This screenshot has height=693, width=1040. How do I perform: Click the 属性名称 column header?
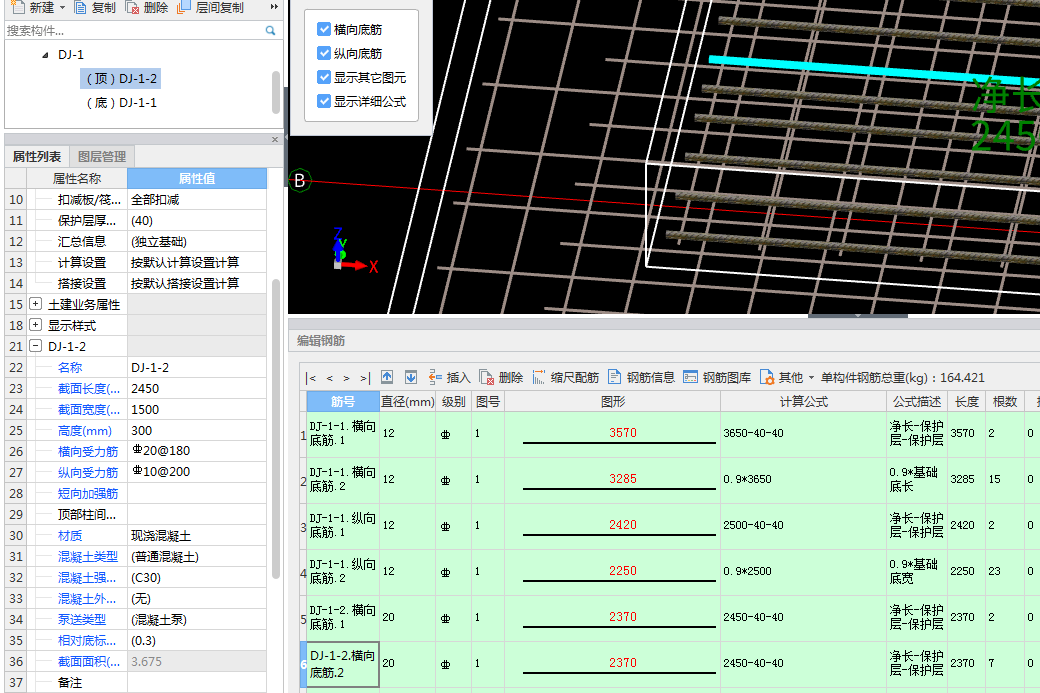click(77, 178)
